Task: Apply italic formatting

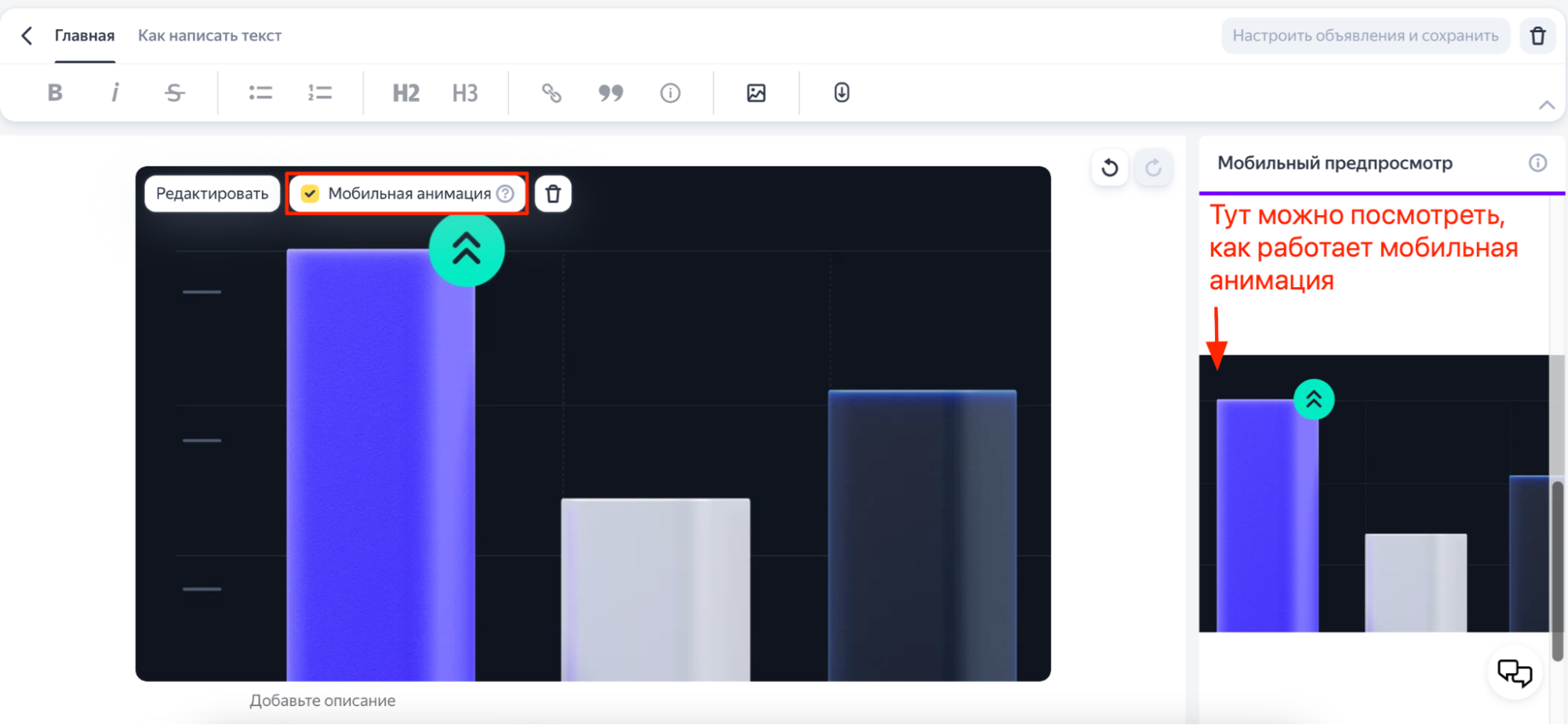Action: click(115, 93)
